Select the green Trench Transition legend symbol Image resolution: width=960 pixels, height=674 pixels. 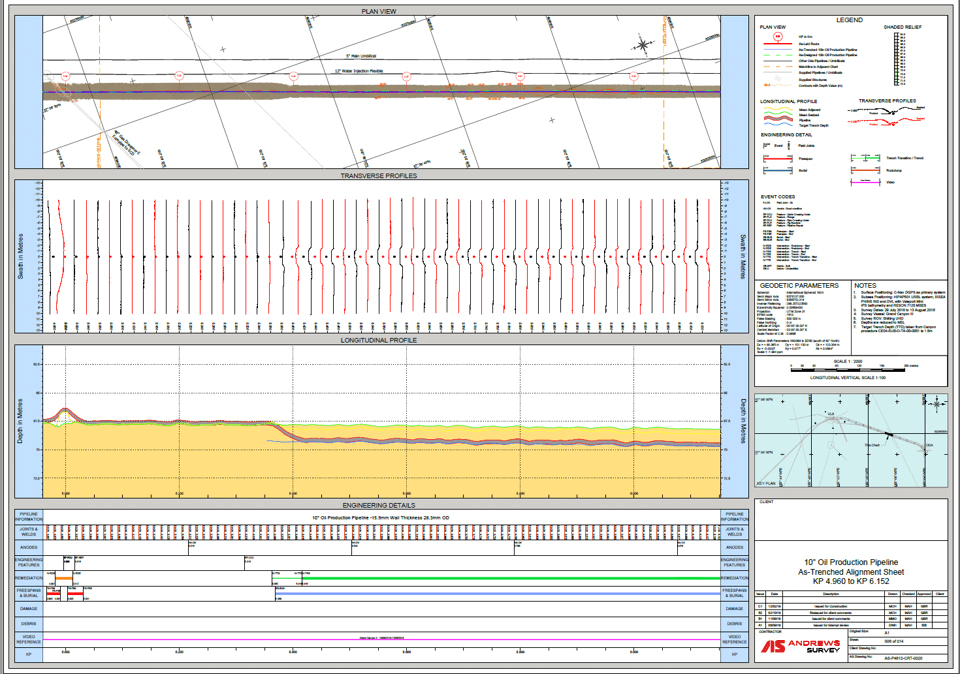click(x=865, y=158)
